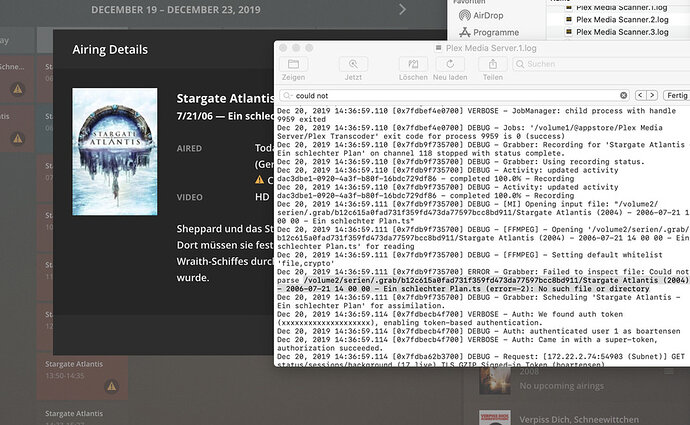Click the Löschen toolbar icon
The width and height of the screenshot is (690, 425).
coord(413,65)
